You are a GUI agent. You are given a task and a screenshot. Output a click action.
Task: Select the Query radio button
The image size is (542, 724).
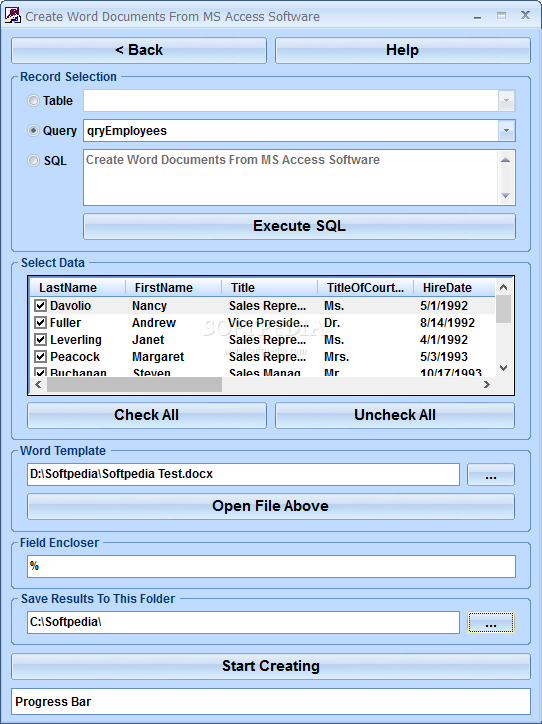click(33, 131)
